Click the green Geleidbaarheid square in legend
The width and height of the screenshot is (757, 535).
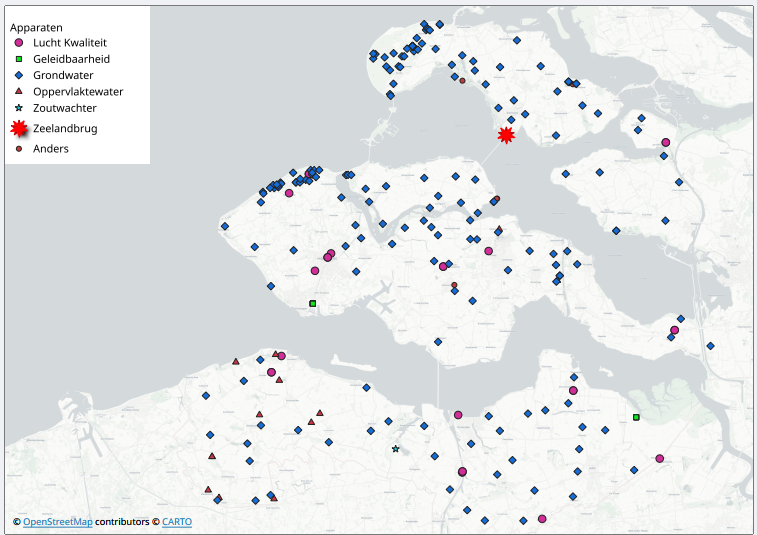[19, 59]
